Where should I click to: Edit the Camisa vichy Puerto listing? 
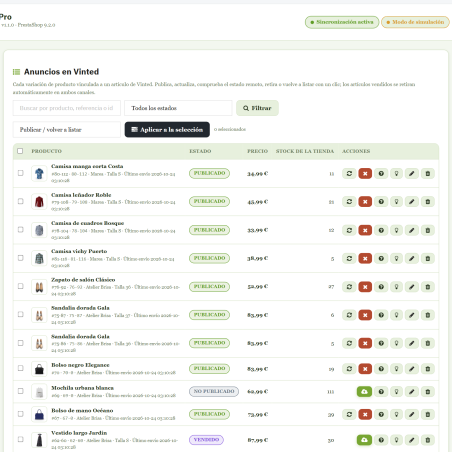click(x=412, y=258)
